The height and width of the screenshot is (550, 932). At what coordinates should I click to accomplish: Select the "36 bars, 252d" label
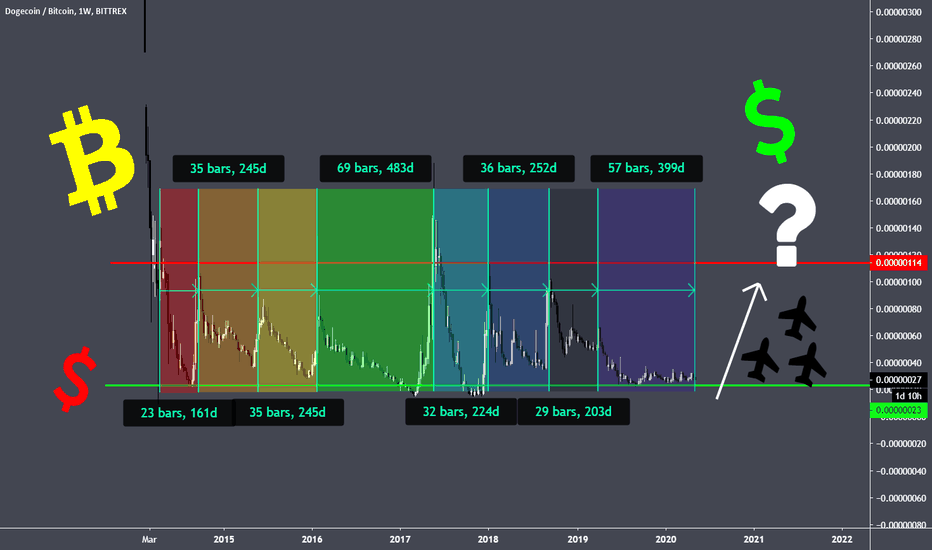point(518,168)
